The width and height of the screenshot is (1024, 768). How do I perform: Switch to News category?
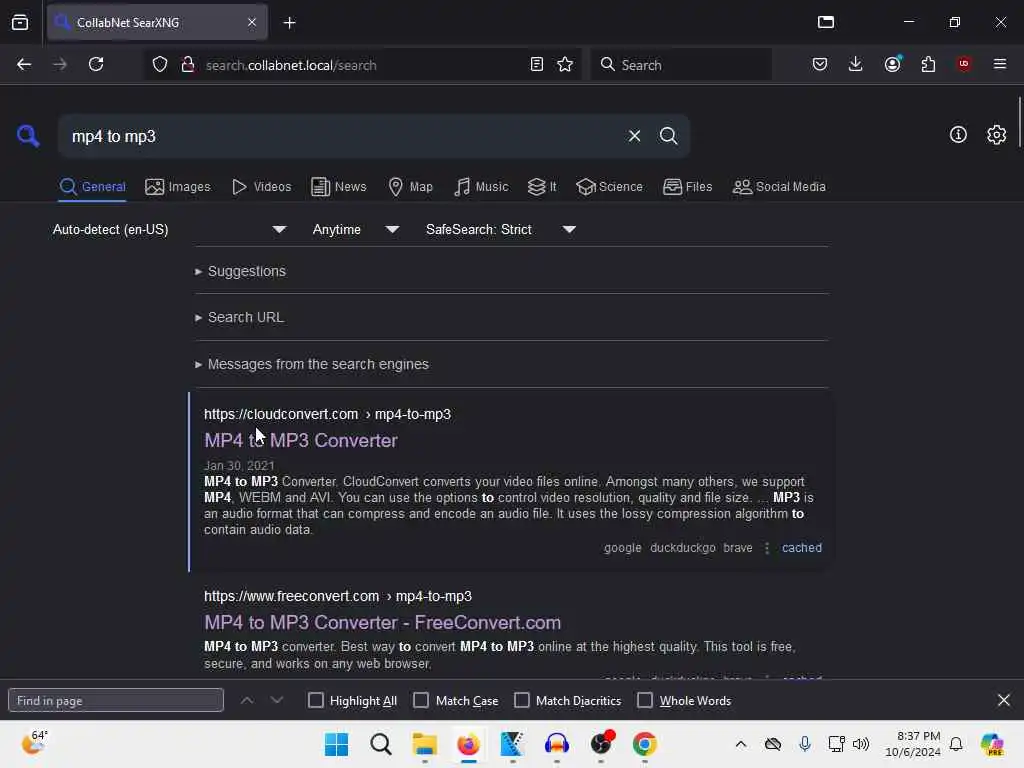339,187
